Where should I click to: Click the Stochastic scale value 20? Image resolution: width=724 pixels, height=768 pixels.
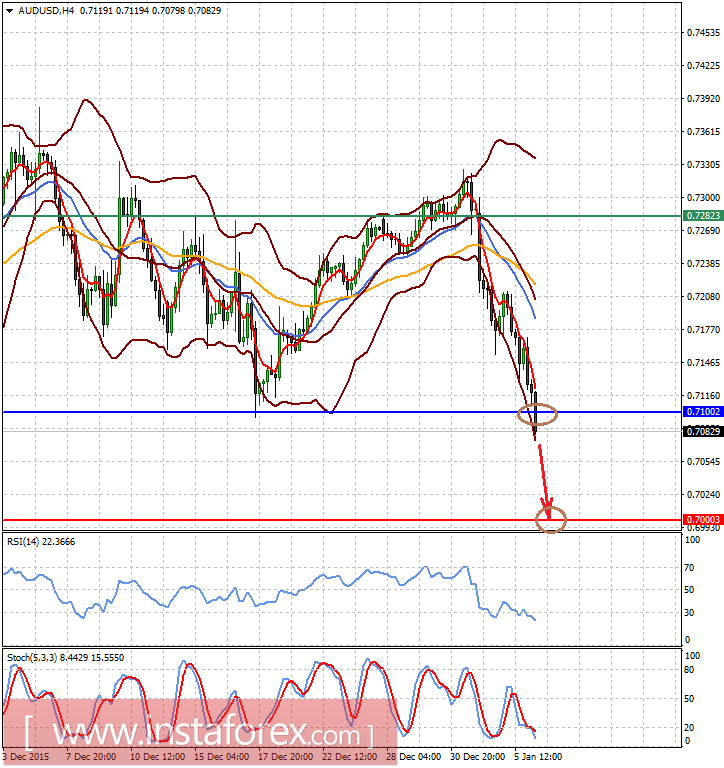pyautogui.click(x=689, y=728)
